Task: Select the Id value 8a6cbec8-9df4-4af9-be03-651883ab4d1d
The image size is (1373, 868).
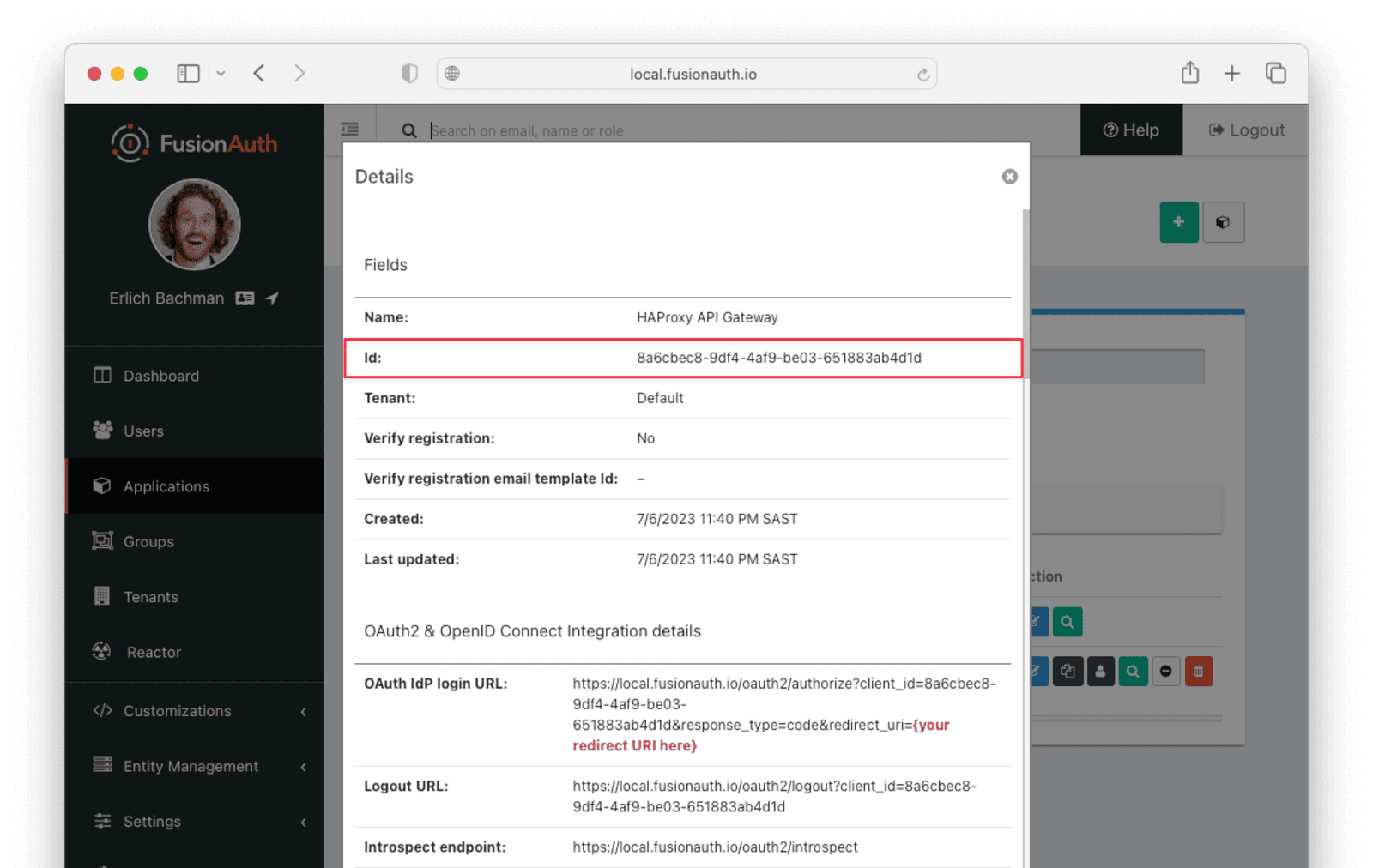Action: coord(778,358)
